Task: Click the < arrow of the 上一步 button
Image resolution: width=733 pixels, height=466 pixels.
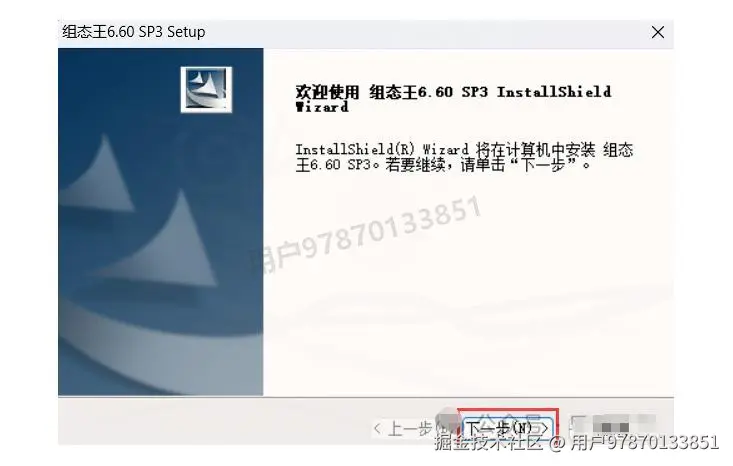Action: 377,428
